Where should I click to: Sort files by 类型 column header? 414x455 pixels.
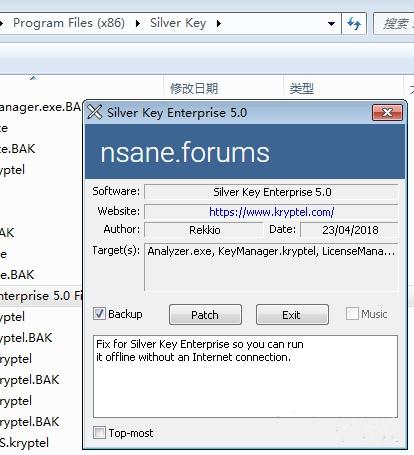click(x=302, y=88)
